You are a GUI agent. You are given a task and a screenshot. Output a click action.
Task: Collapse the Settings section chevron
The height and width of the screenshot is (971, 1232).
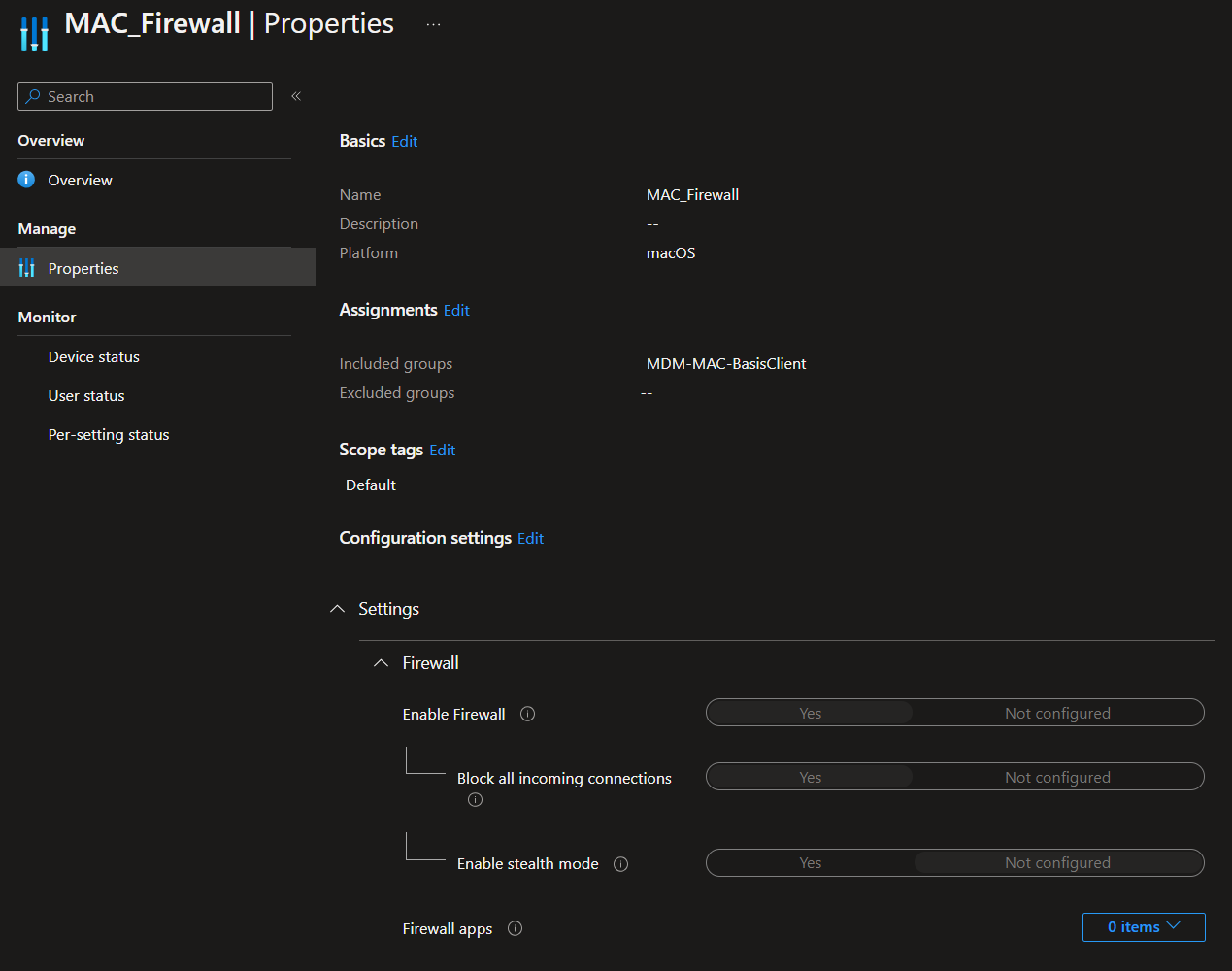click(x=338, y=609)
